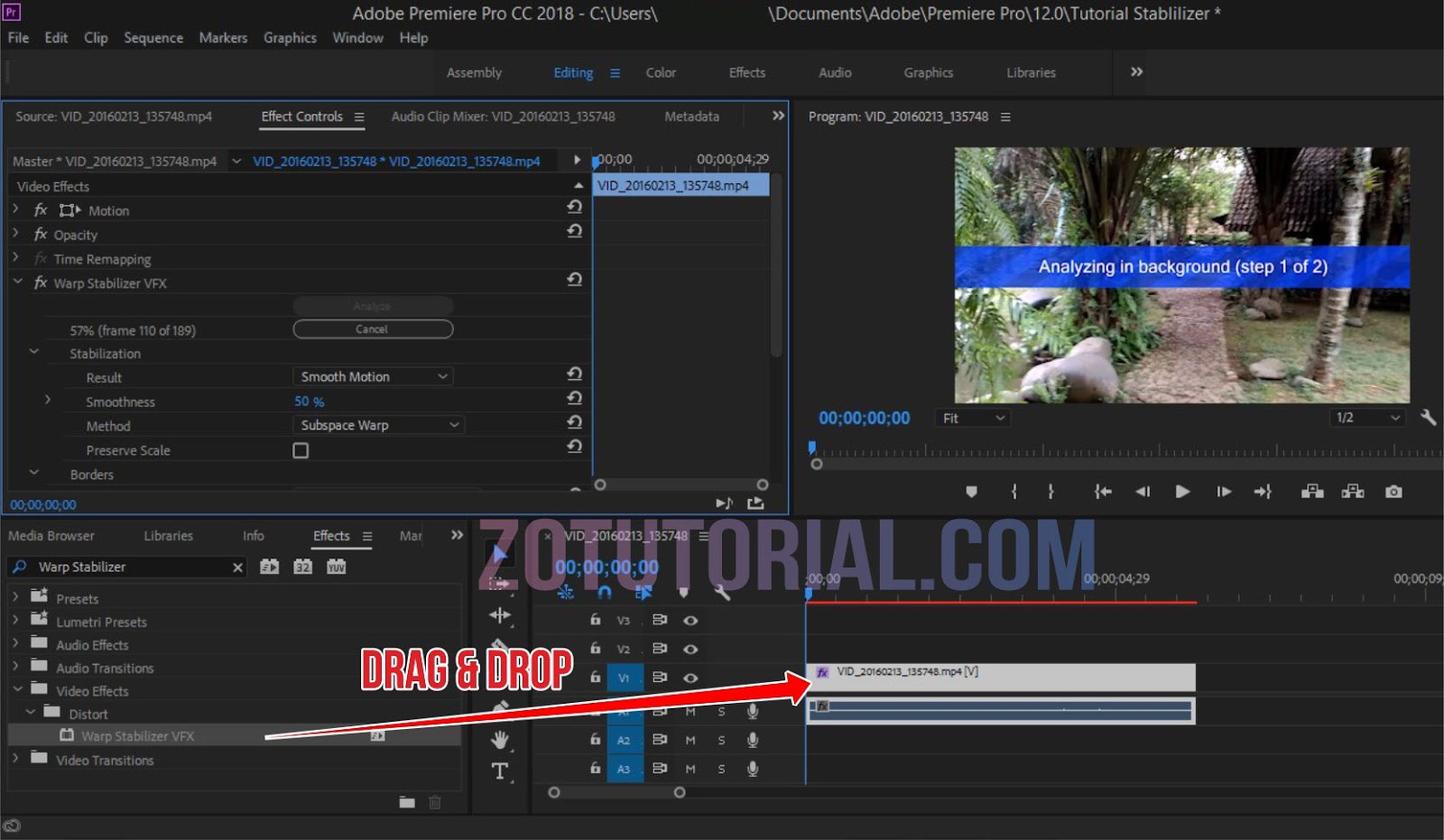Filter by YUV effects
Viewport: 1444px width, 840px height.
click(x=336, y=567)
